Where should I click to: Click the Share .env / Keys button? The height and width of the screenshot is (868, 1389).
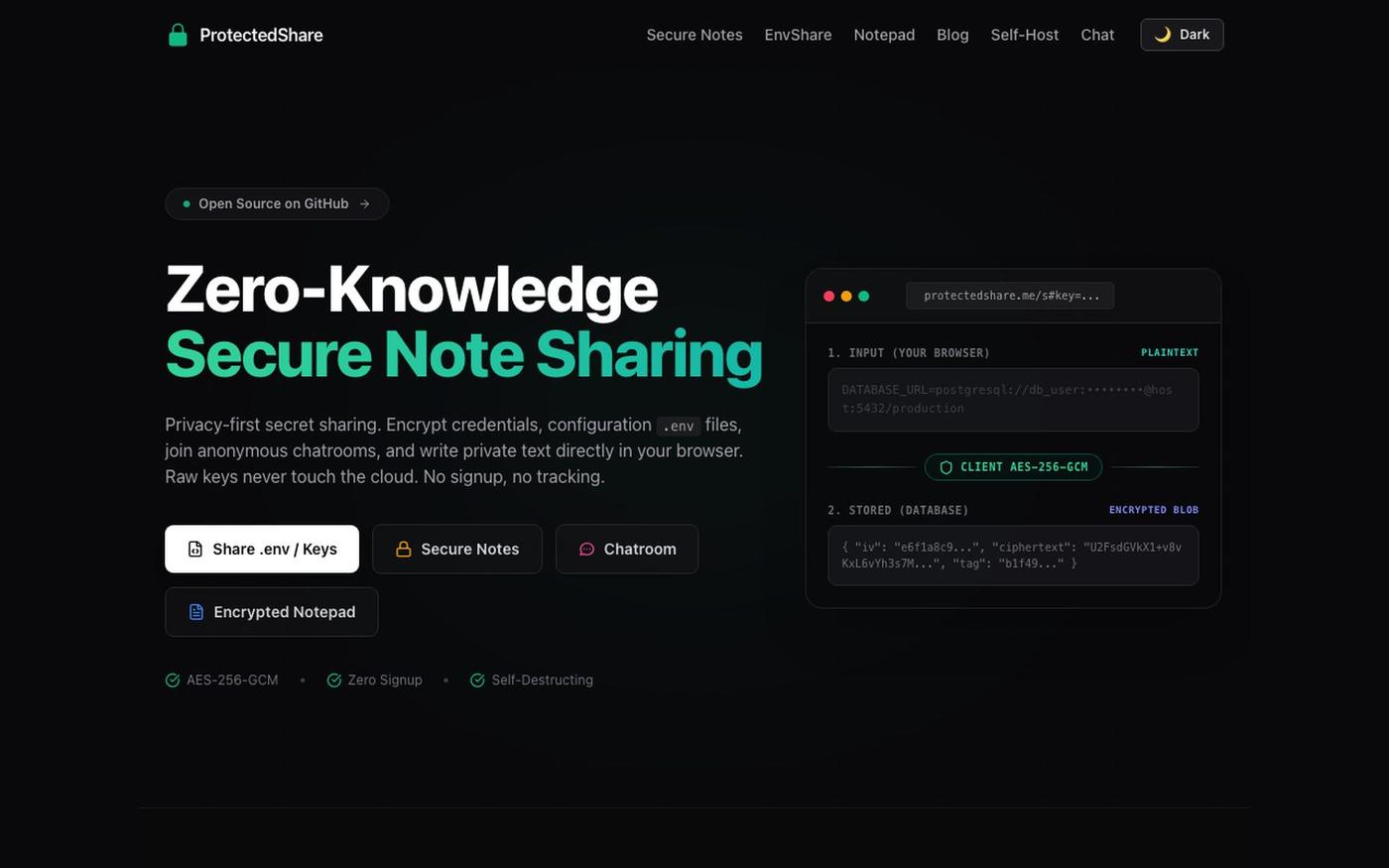(x=262, y=549)
